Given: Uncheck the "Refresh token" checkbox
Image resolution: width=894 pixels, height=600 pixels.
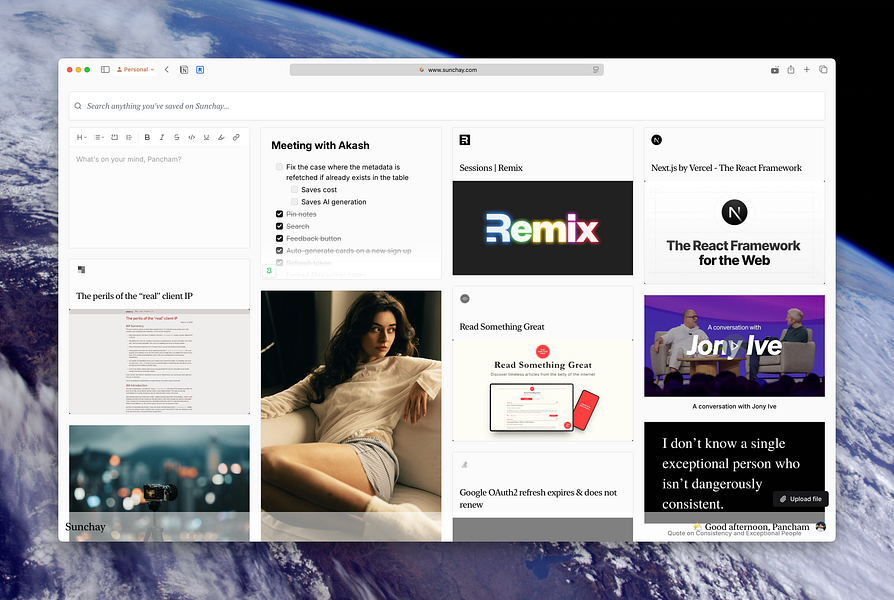Looking at the screenshot, I should coord(279,263).
